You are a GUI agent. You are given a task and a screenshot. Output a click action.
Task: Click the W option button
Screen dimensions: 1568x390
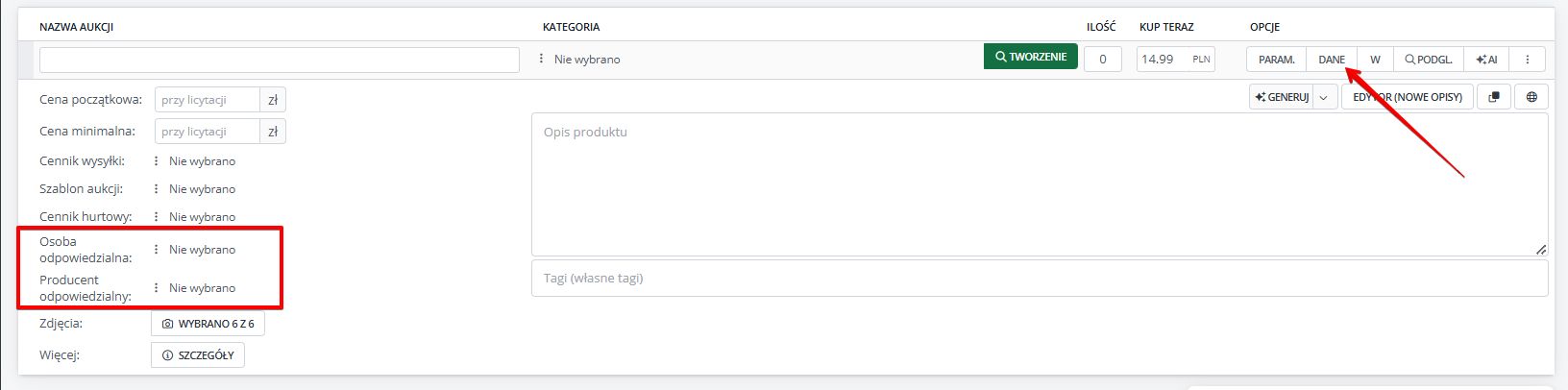pyautogui.click(x=1375, y=60)
